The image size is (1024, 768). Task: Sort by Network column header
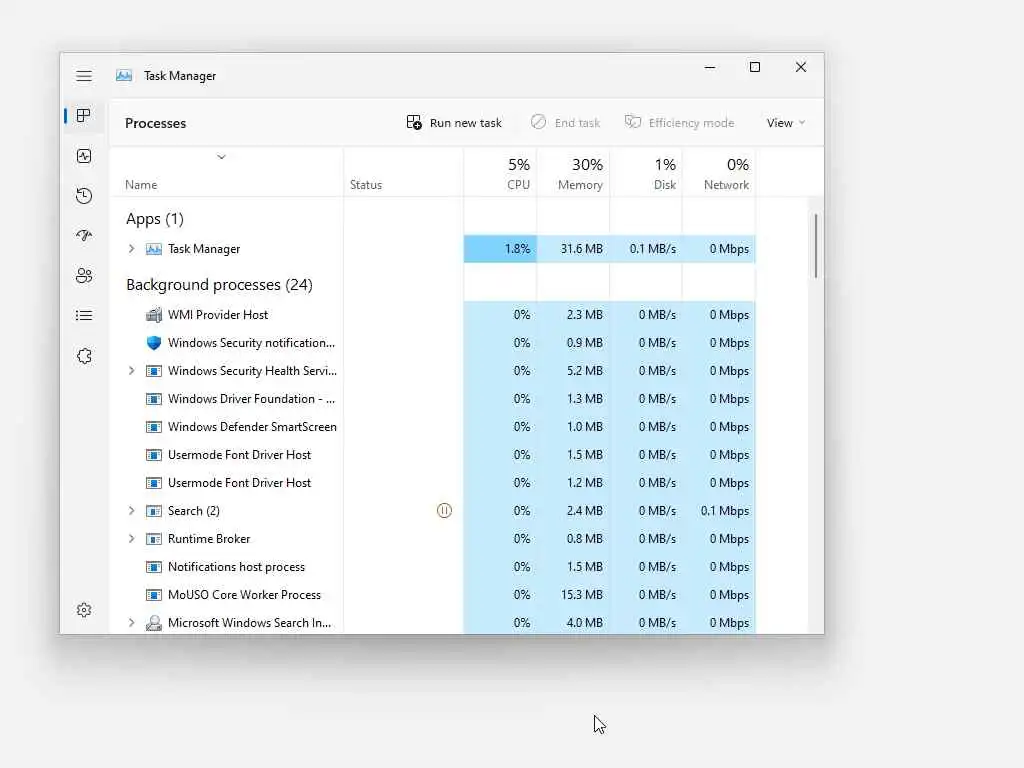(719, 174)
